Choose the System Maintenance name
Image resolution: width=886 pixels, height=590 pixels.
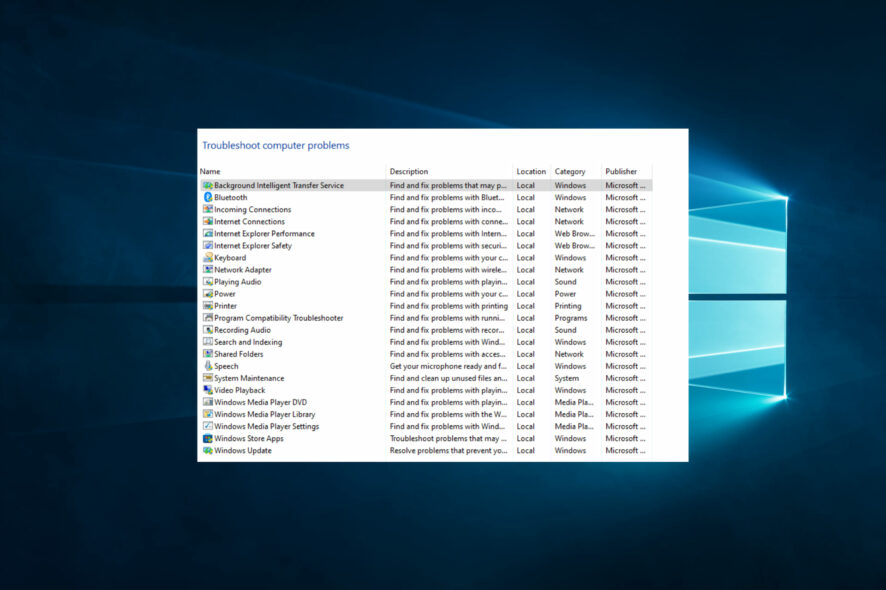click(249, 378)
